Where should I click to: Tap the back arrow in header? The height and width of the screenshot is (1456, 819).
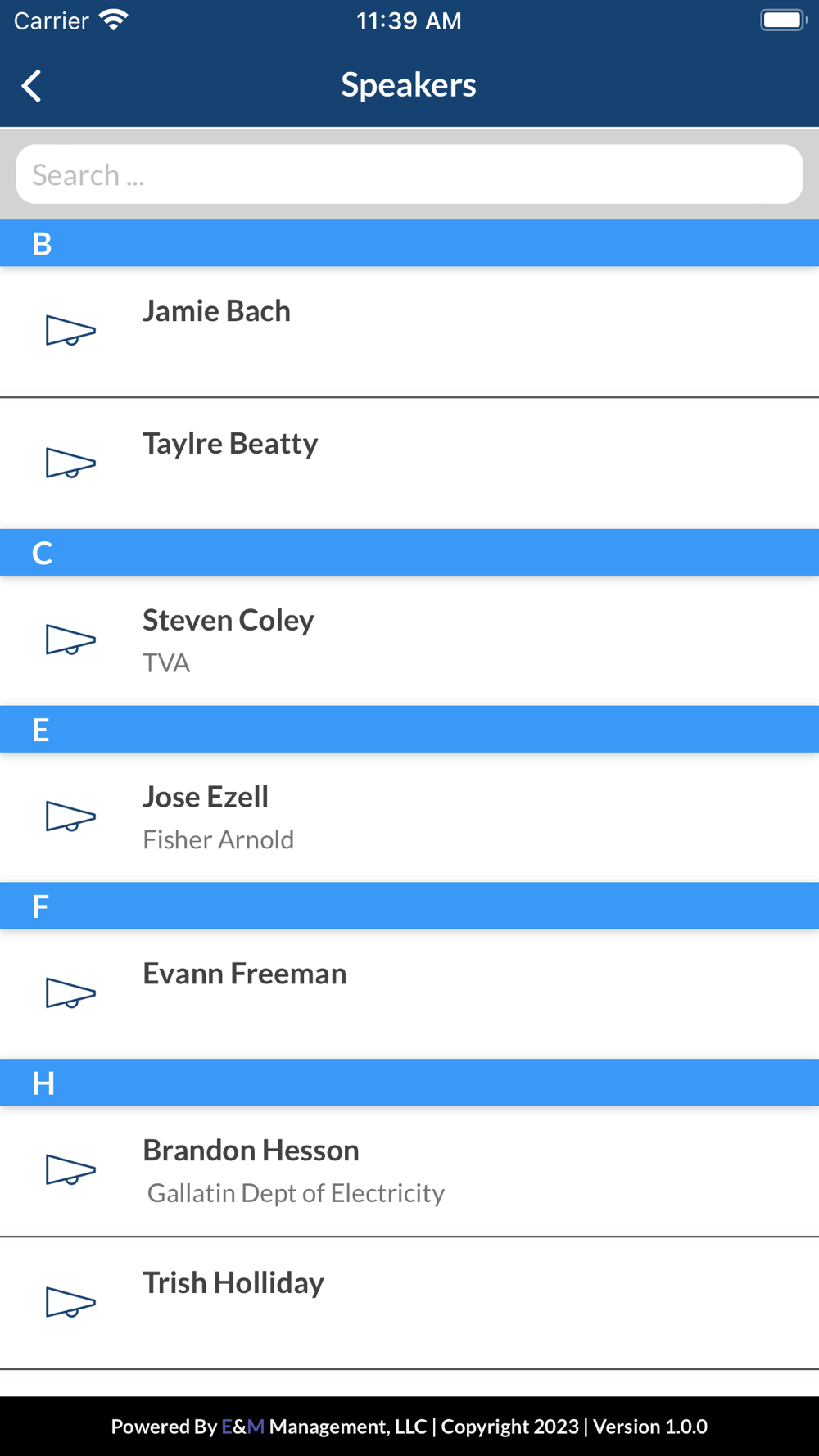(32, 86)
